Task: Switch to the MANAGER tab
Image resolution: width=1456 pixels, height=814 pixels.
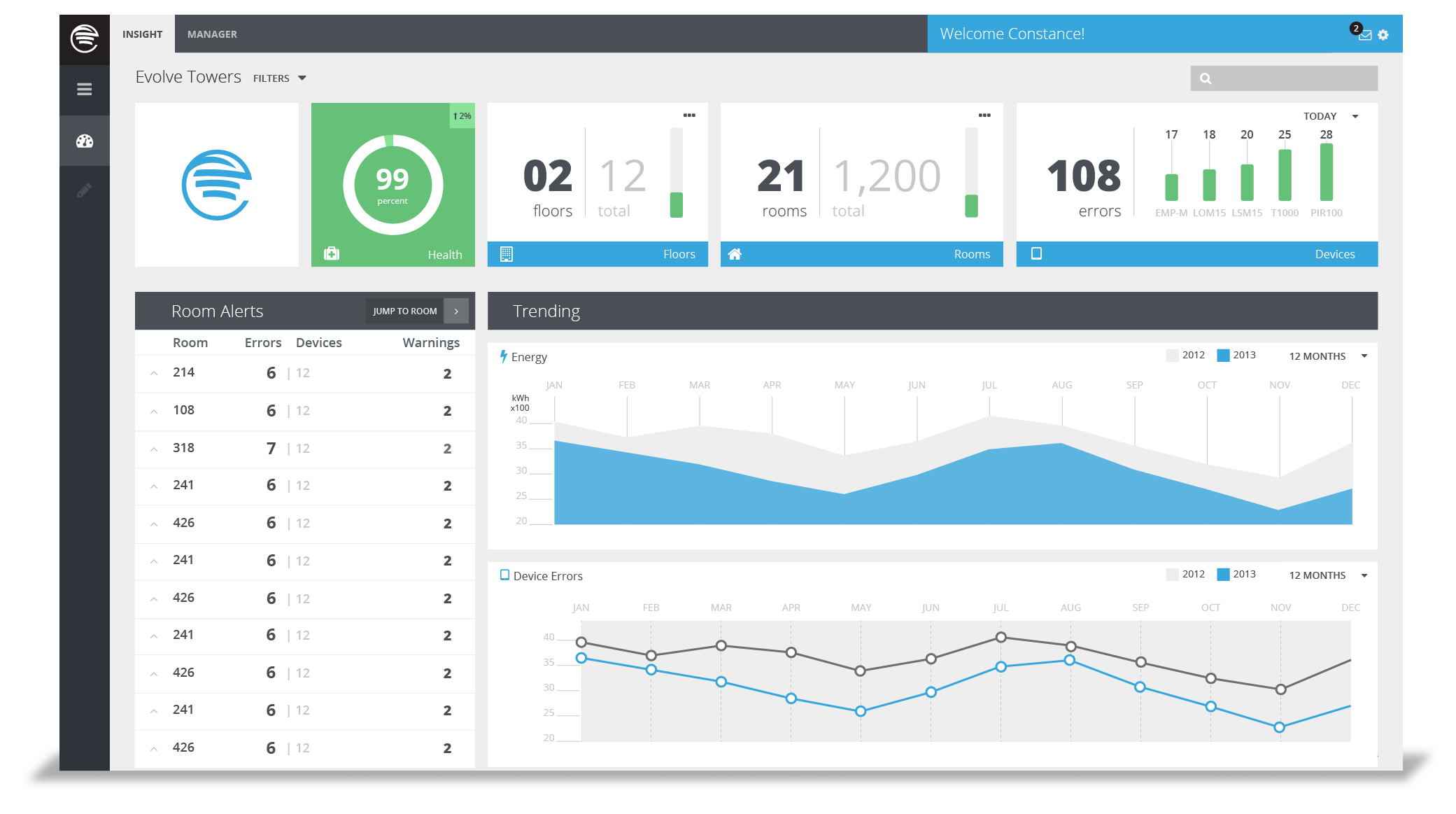Action: click(x=212, y=34)
